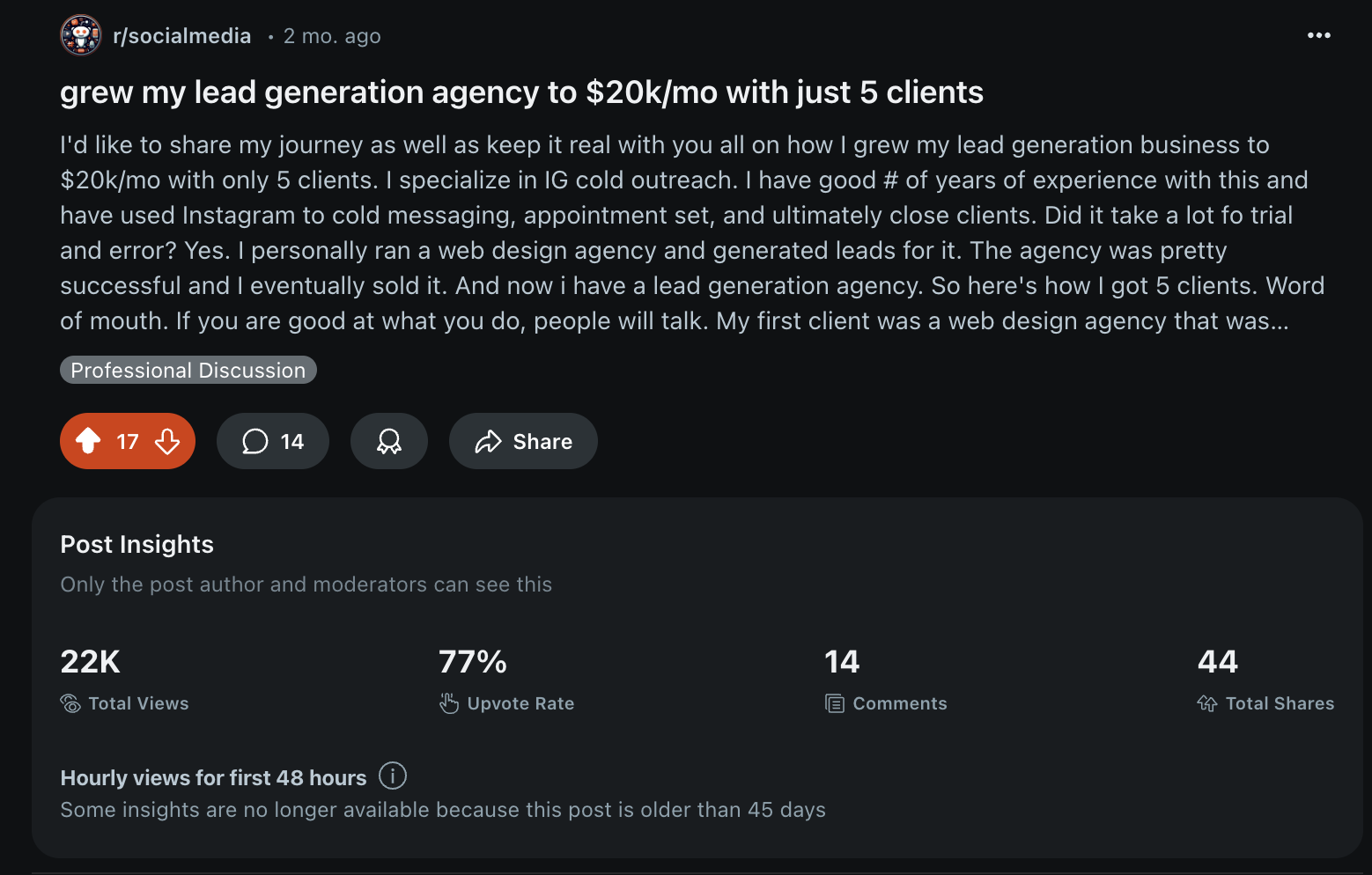Click the Total Views eye icon
The height and width of the screenshot is (875, 1372).
(70, 703)
